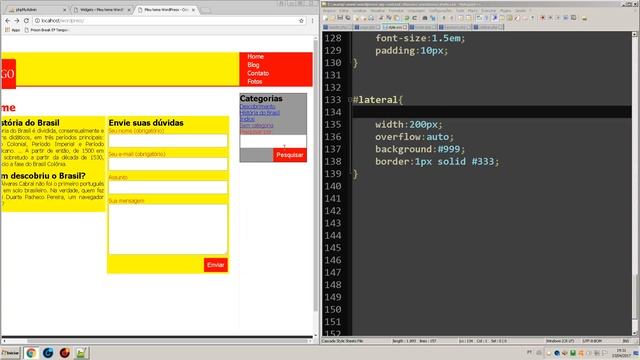Click the Apps bookmark shortcut in Chrome
The width and height of the screenshot is (640, 360).
click(x=12, y=30)
